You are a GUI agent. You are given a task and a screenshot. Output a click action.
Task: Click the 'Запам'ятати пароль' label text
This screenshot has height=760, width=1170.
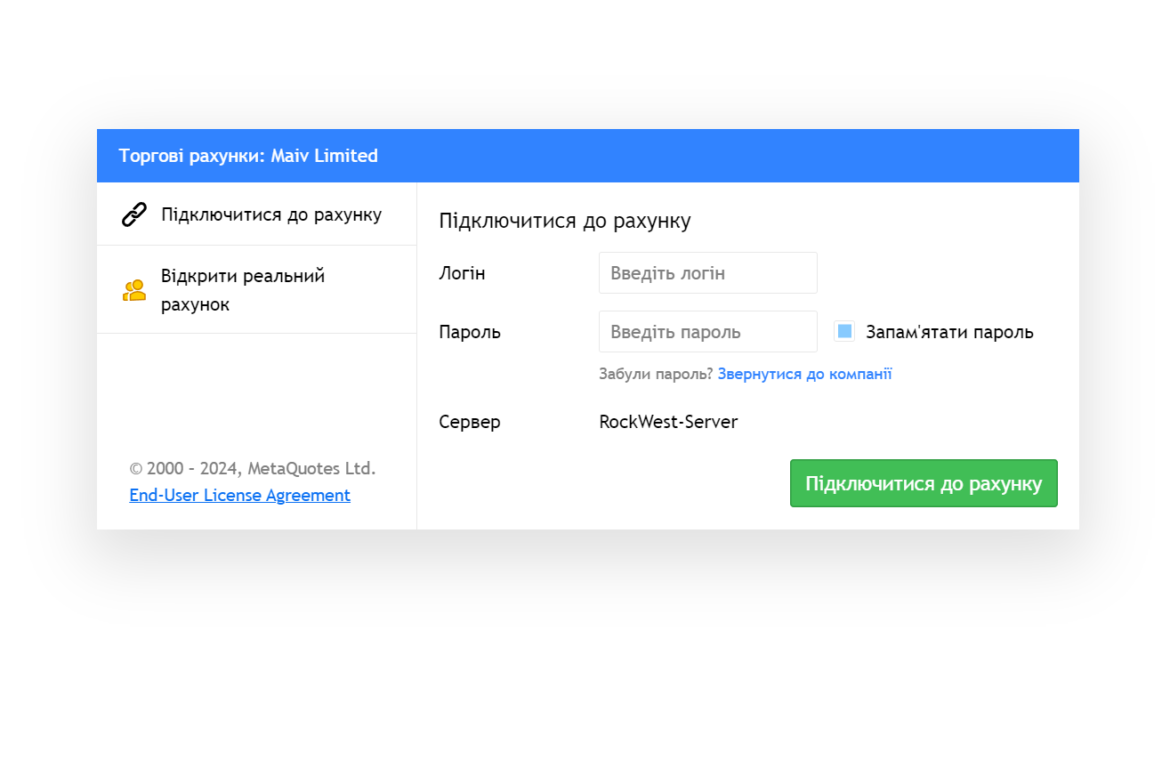click(949, 332)
